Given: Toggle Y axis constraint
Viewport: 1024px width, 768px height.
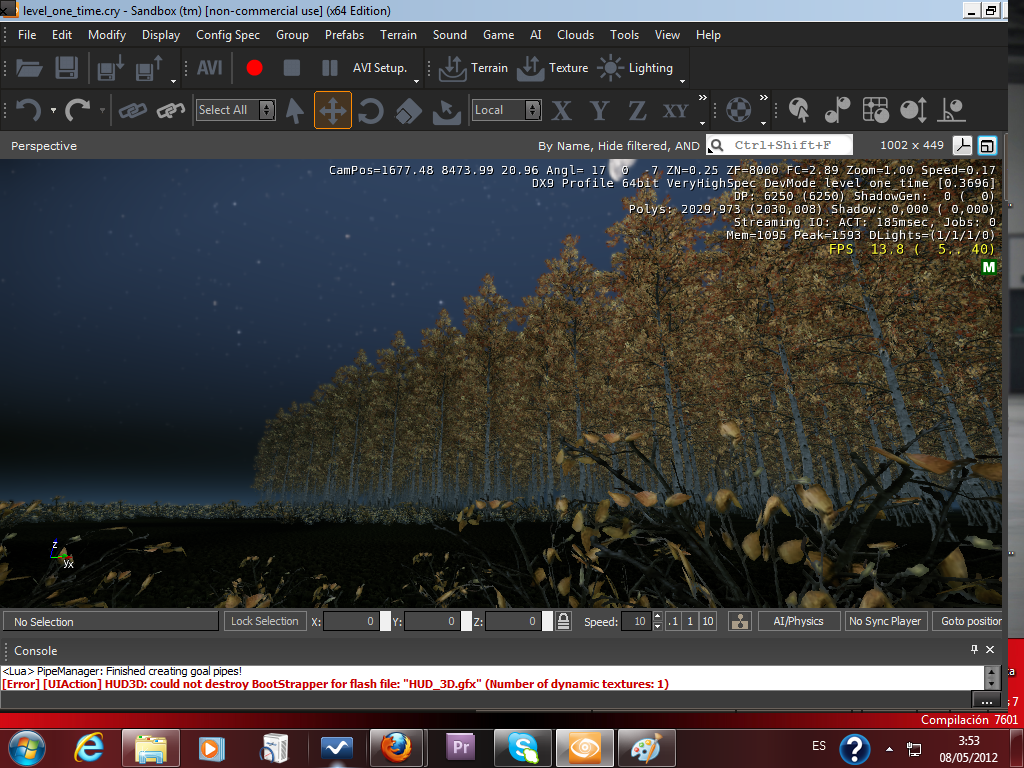Looking at the screenshot, I should 600,110.
